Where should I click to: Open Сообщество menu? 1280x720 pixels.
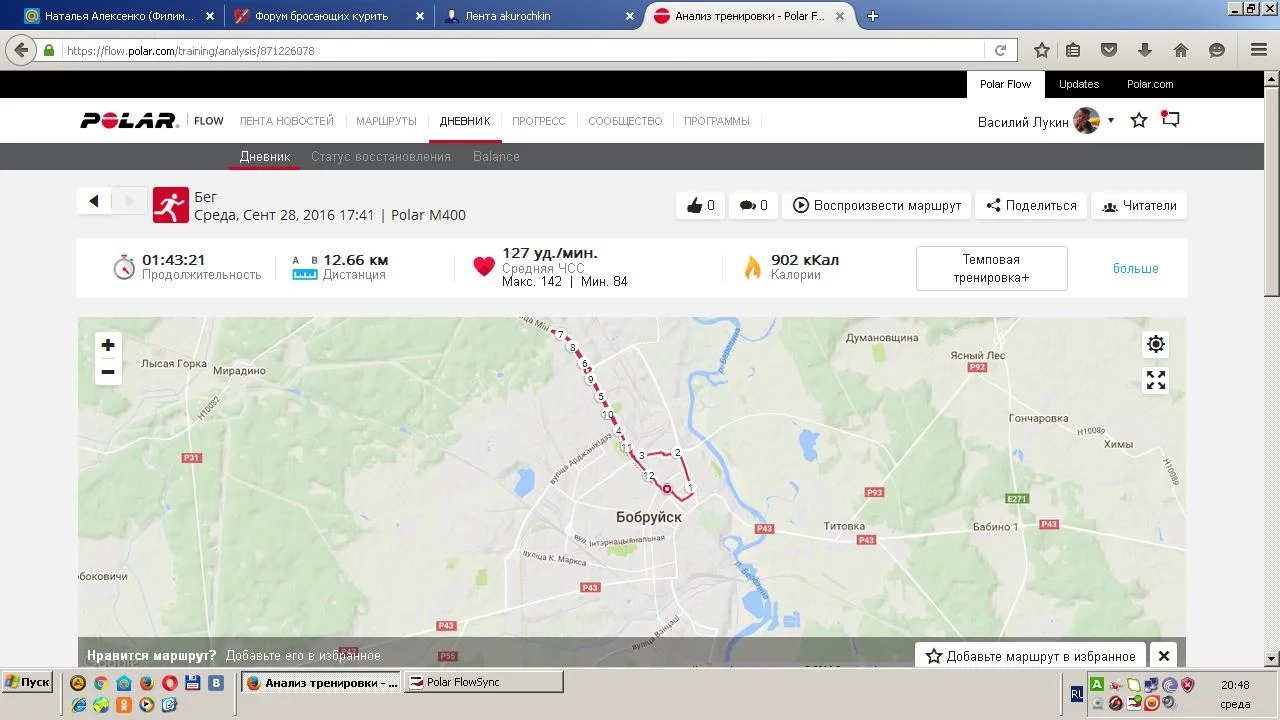pos(625,121)
